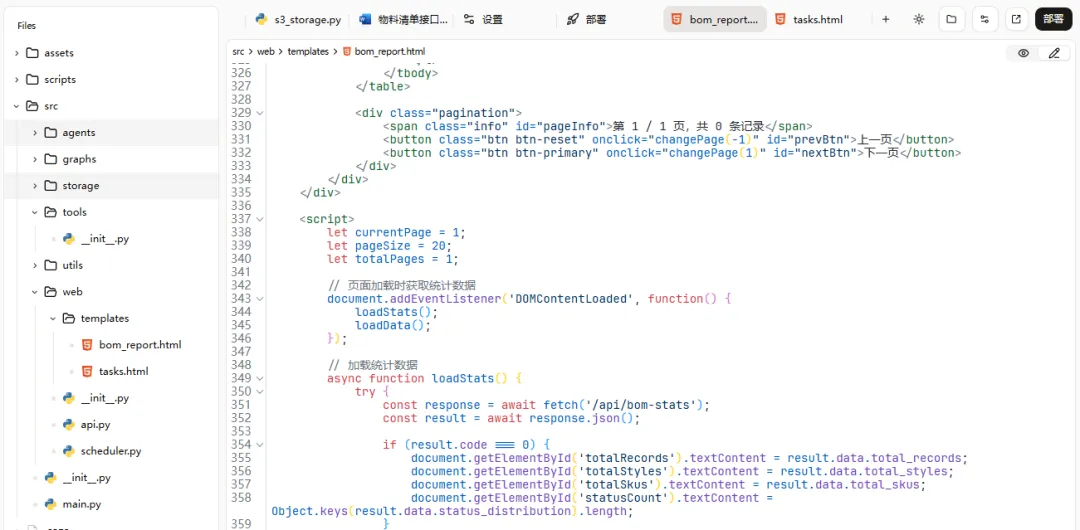Fold the DOMContentLoaded listener at line 343
This screenshot has height=530, width=1080.
[260, 298]
